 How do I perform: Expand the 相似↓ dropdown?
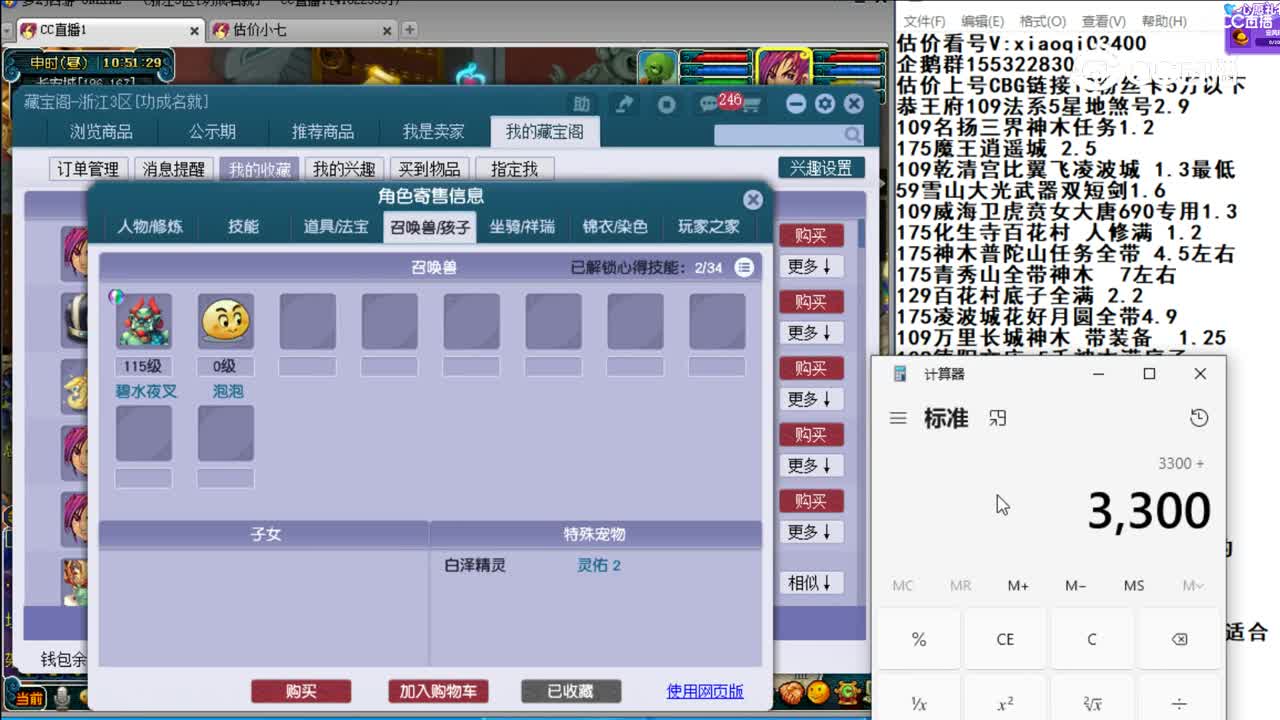pyautogui.click(x=811, y=583)
